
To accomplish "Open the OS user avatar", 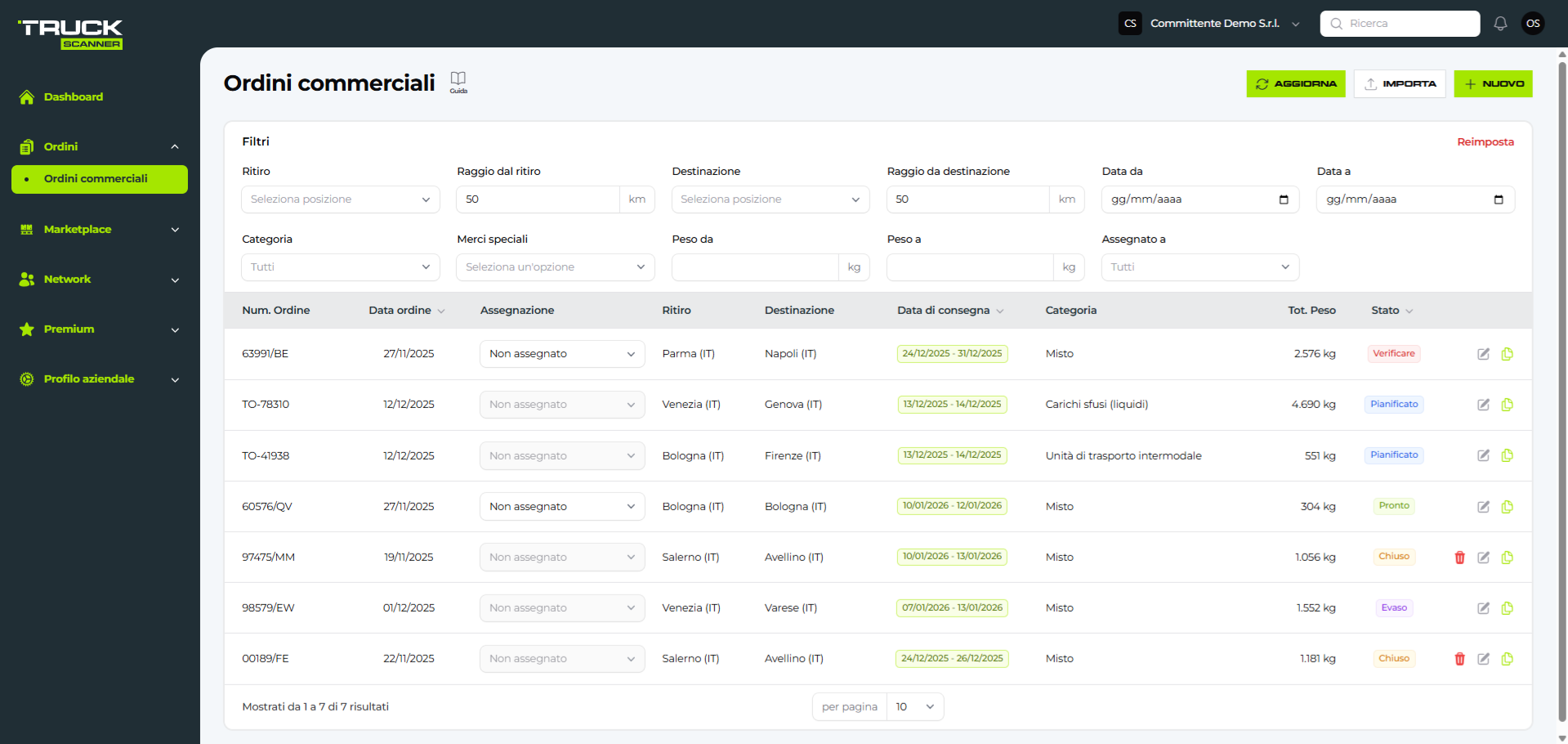I will 1533,24.
